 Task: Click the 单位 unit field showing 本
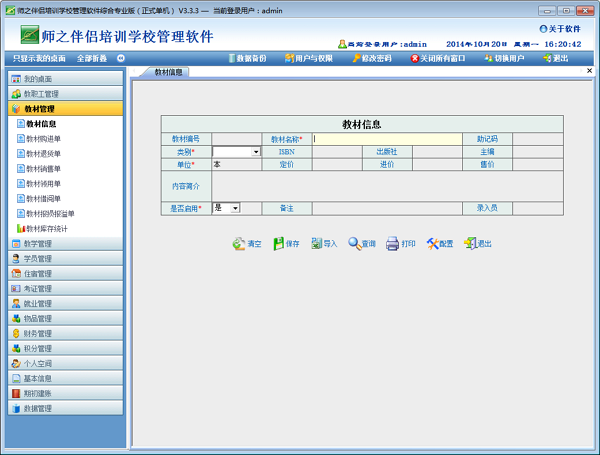[x=236, y=165]
